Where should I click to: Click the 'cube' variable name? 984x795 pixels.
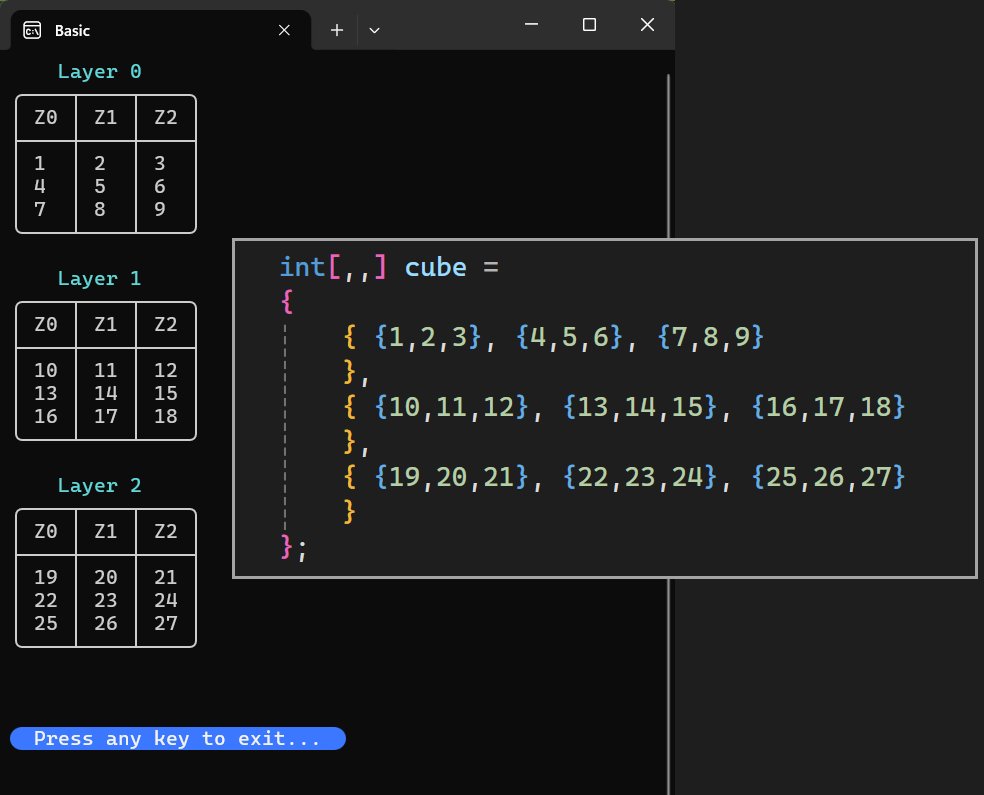[436, 267]
